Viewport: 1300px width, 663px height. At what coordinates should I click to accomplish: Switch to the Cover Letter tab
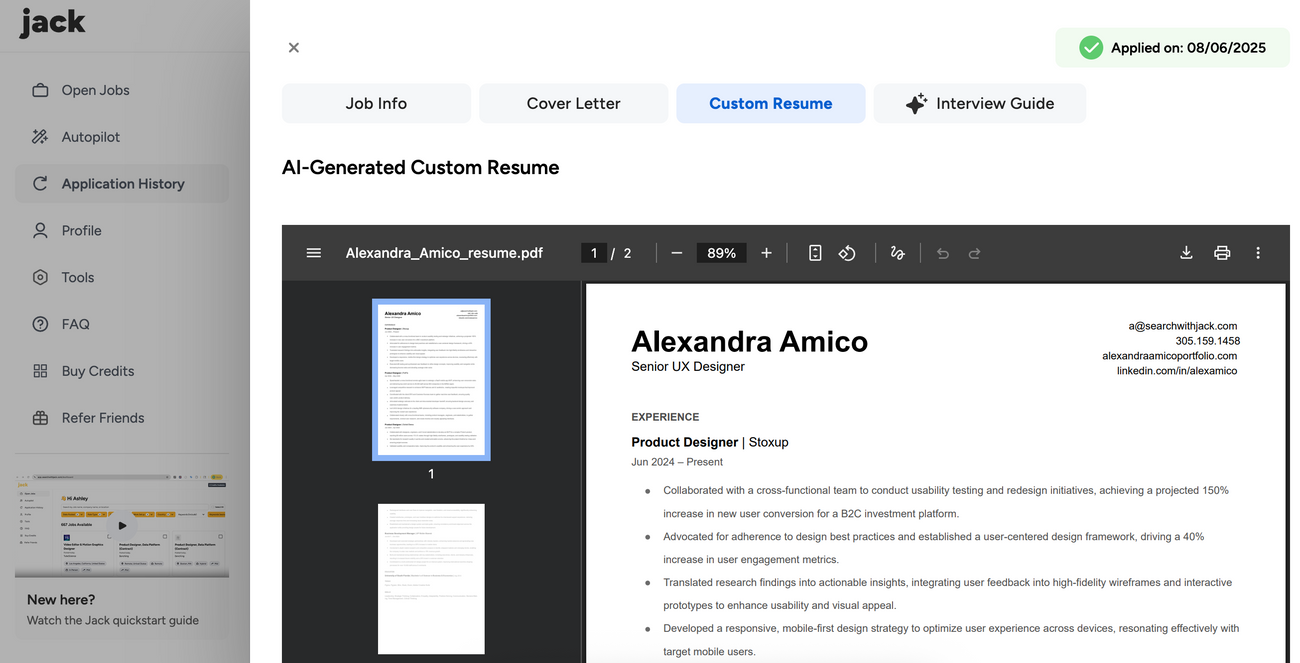point(573,103)
